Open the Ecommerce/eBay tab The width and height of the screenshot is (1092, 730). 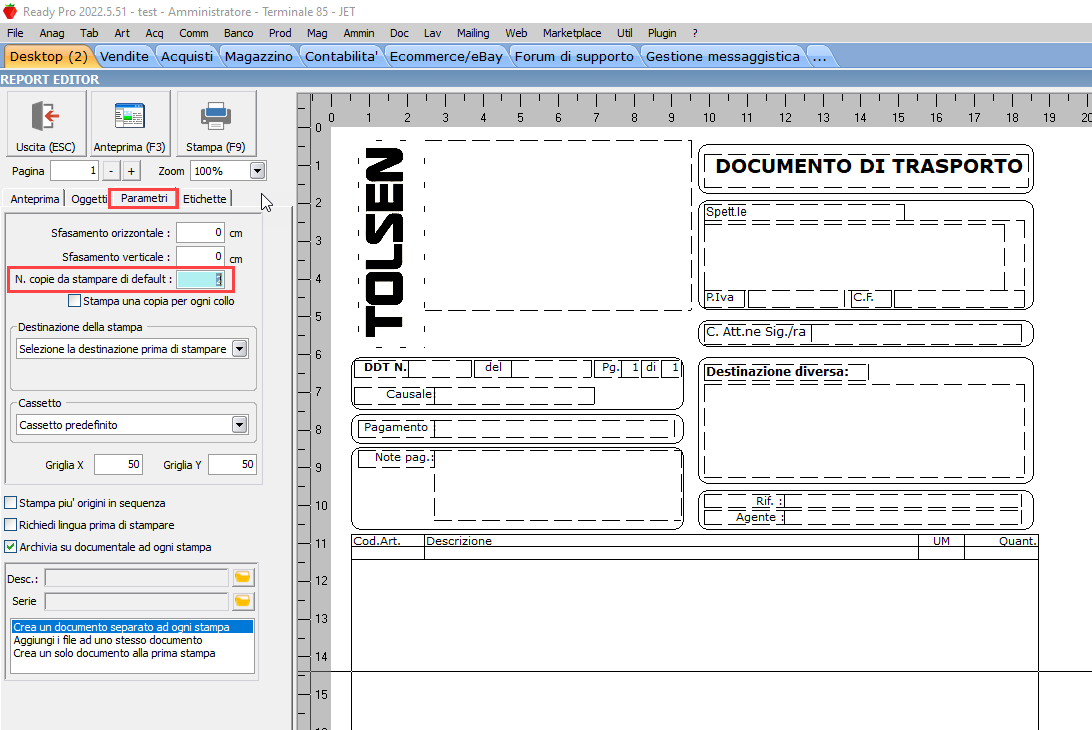click(446, 56)
